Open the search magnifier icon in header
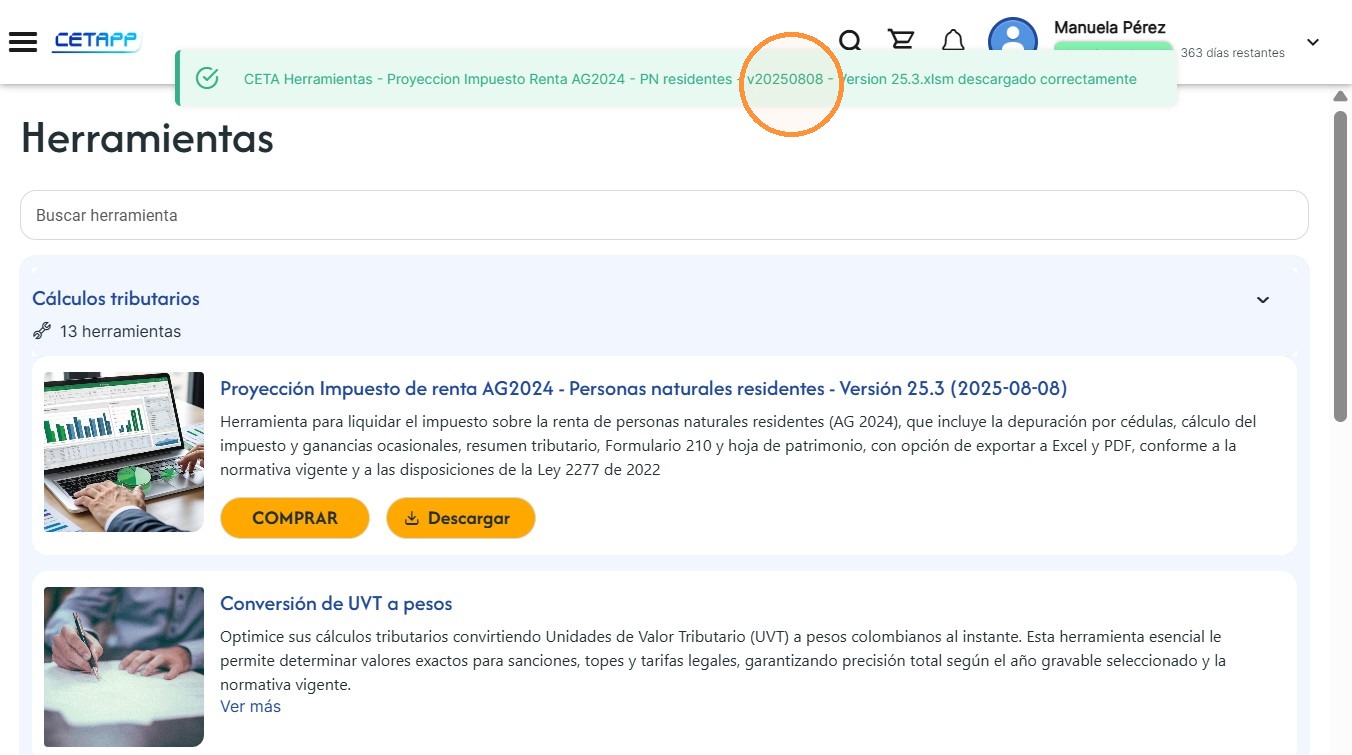1352x755 pixels. (850, 40)
